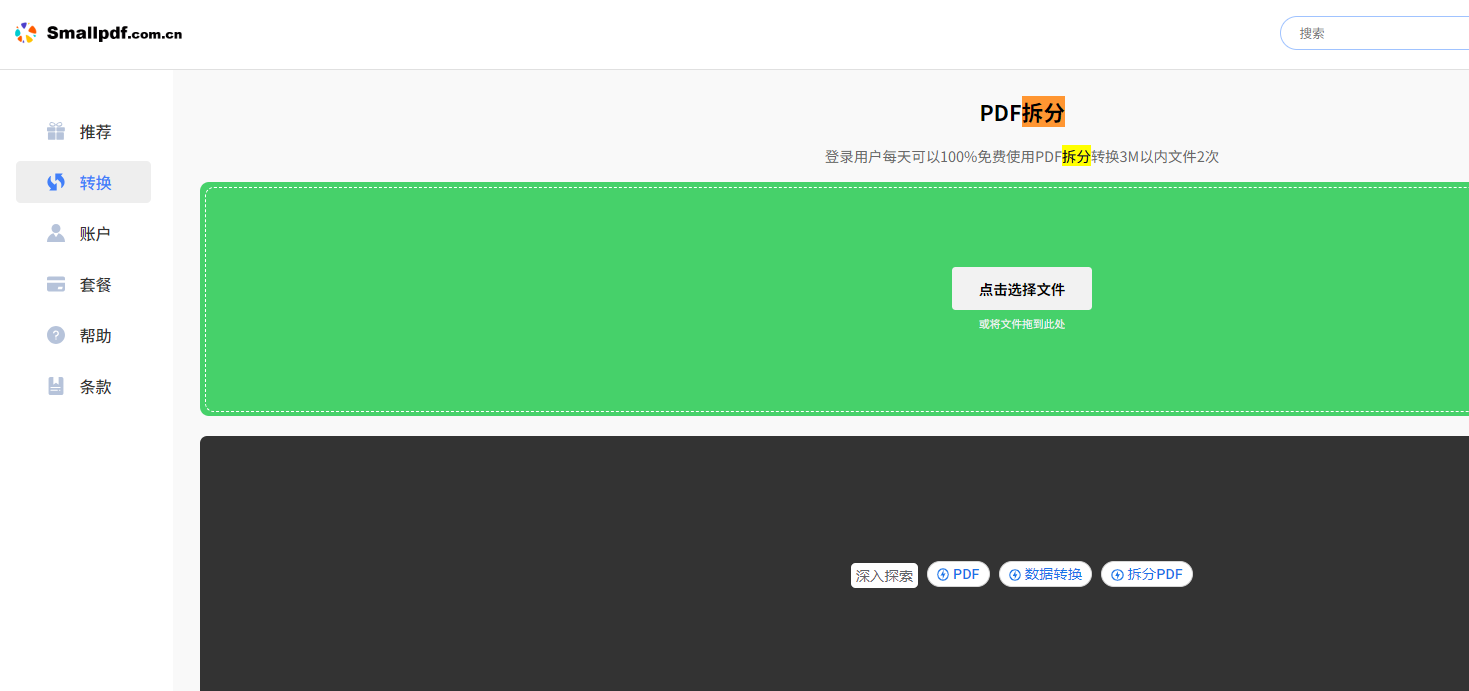This screenshot has height=691, width=1469.
Task: Focus the 搜索 search input field
Action: coord(1380,33)
